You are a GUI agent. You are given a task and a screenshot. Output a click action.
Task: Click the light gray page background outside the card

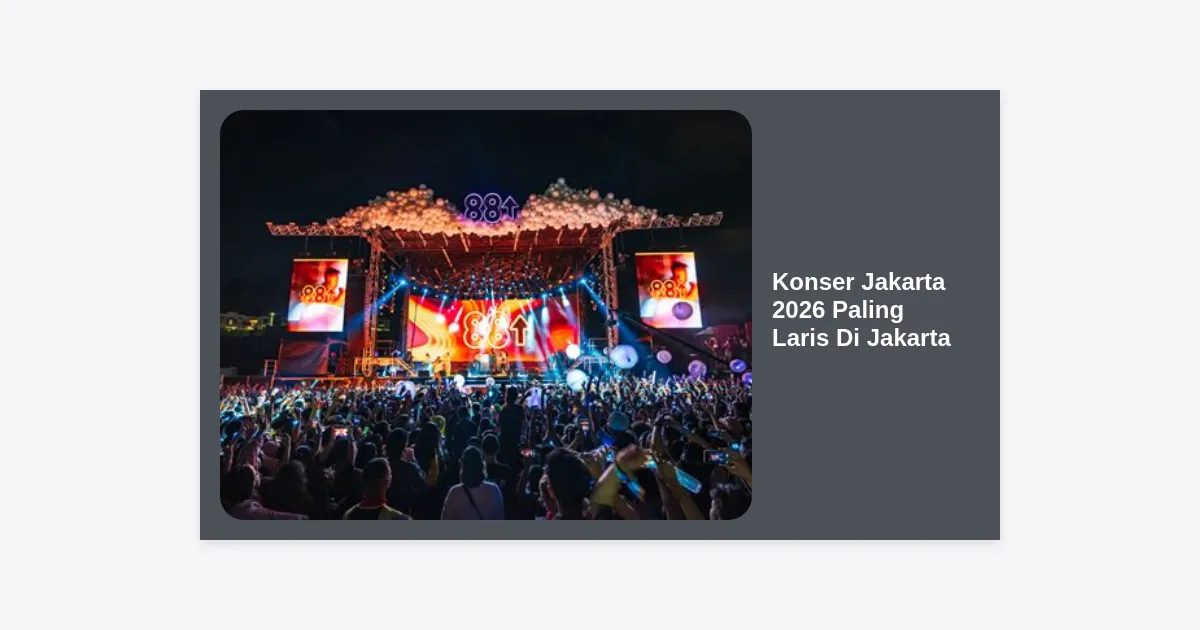coord(100,315)
